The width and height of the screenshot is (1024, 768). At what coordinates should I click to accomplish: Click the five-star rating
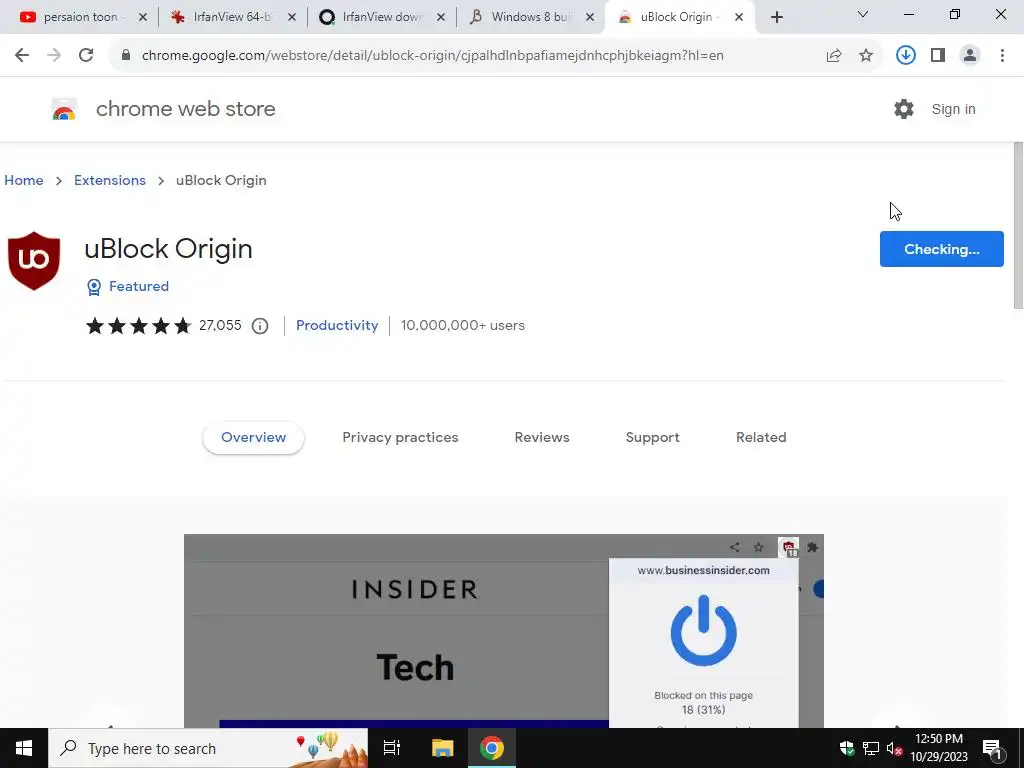click(x=138, y=325)
